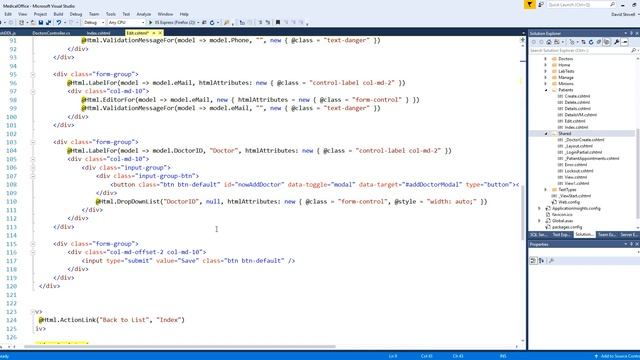Screen dimensions: 640x360
Task: Click the bookmark icon in editor toolbar
Action: [x=278, y=22]
